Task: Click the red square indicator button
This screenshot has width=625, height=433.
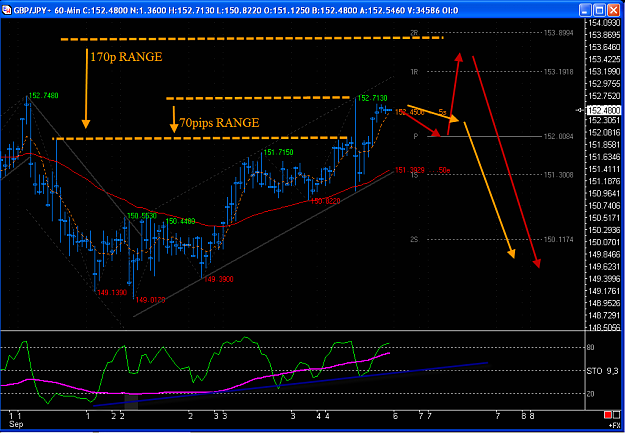Action: pyautogui.click(x=607, y=415)
